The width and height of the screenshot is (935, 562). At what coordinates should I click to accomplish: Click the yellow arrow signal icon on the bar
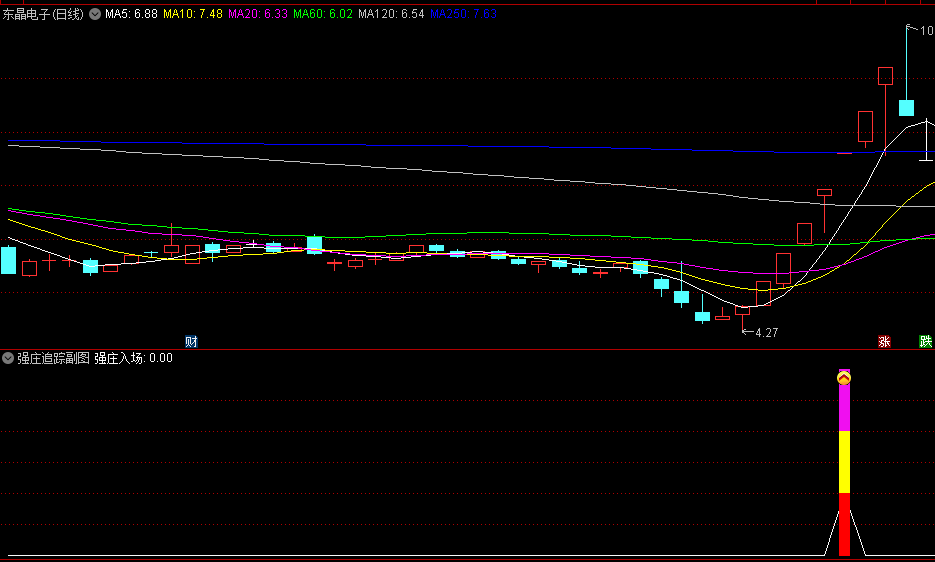(844, 378)
